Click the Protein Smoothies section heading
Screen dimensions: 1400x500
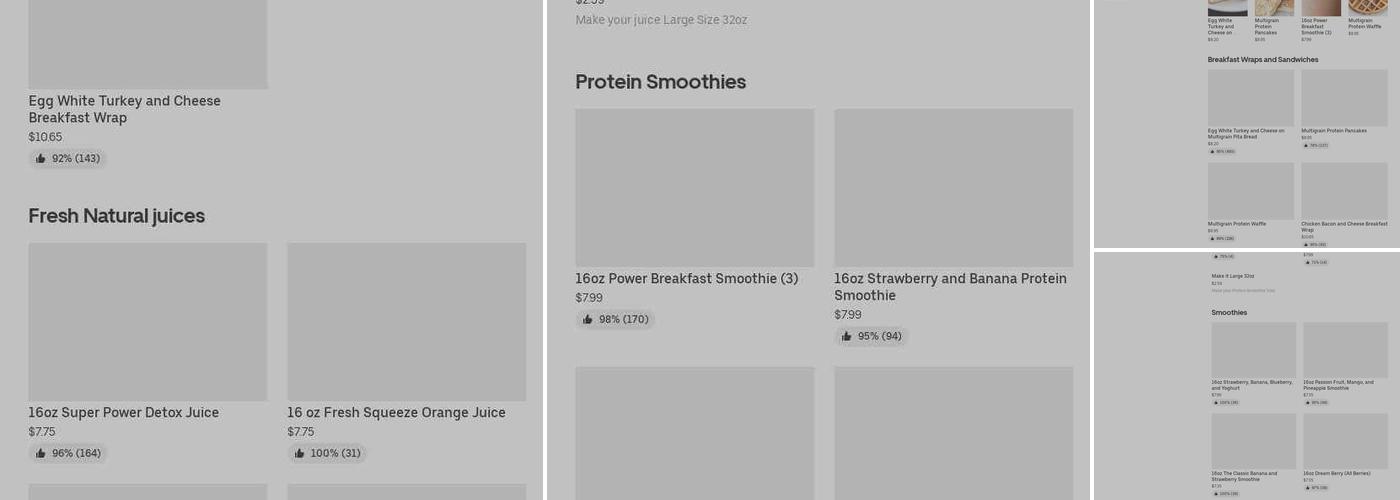click(x=660, y=82)
